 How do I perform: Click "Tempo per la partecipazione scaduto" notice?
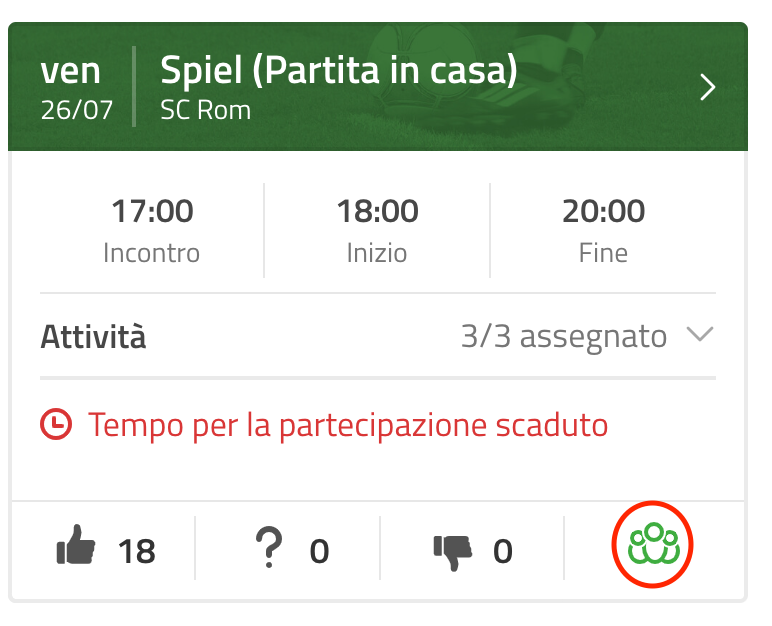(348, 425)
